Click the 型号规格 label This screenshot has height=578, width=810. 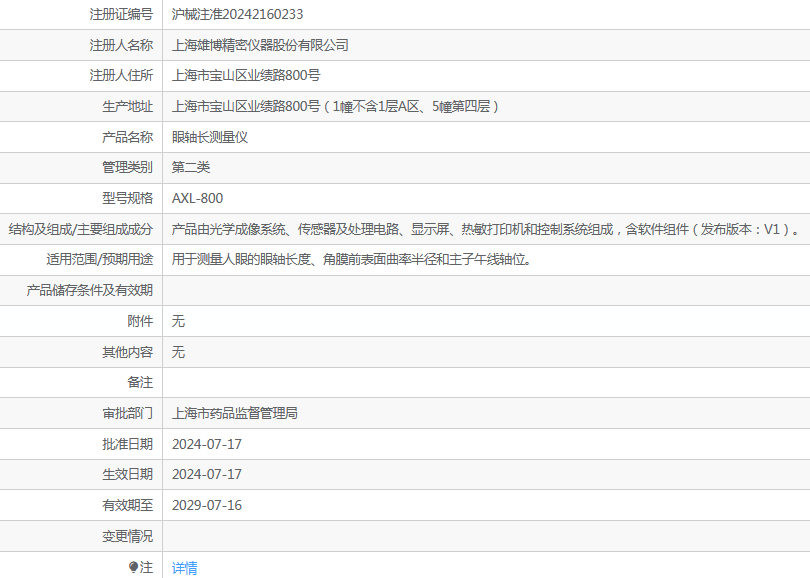(x=128, y=198)
